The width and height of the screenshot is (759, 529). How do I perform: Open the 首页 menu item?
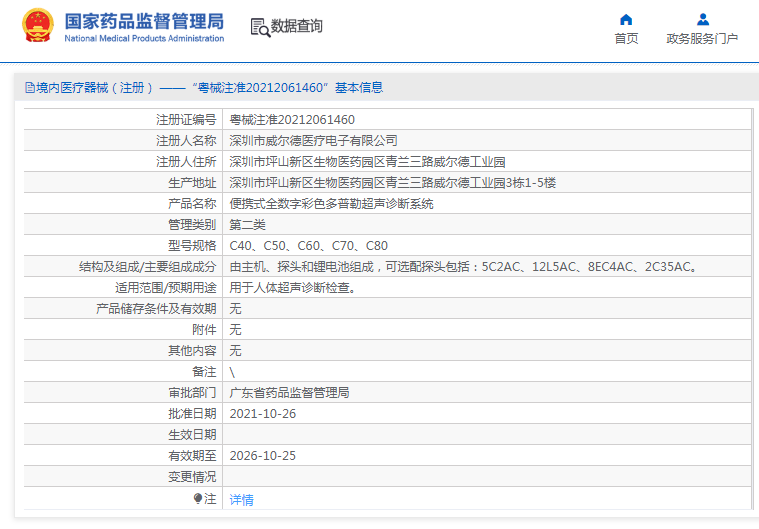[x=626, y=39]
